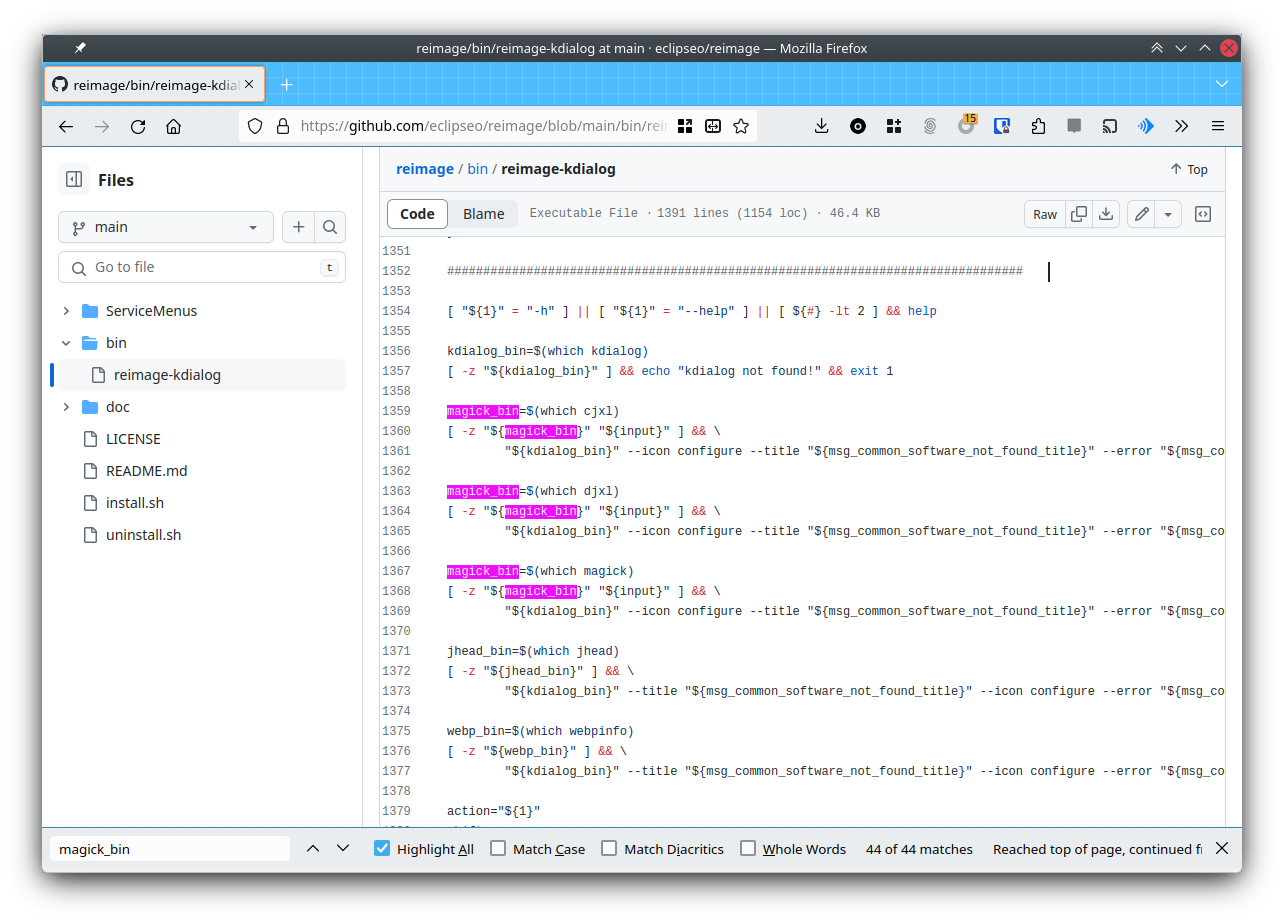Bookmark this page with star icon
The image size is (1284, 923).
click(x=741, y=126)
